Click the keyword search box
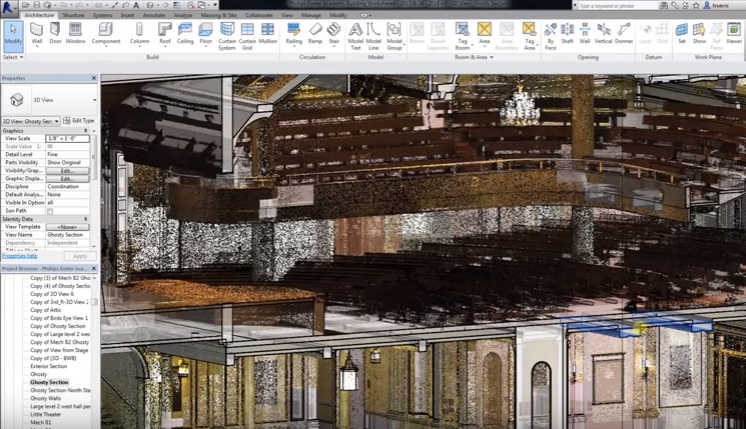 [x=617, y=5]
